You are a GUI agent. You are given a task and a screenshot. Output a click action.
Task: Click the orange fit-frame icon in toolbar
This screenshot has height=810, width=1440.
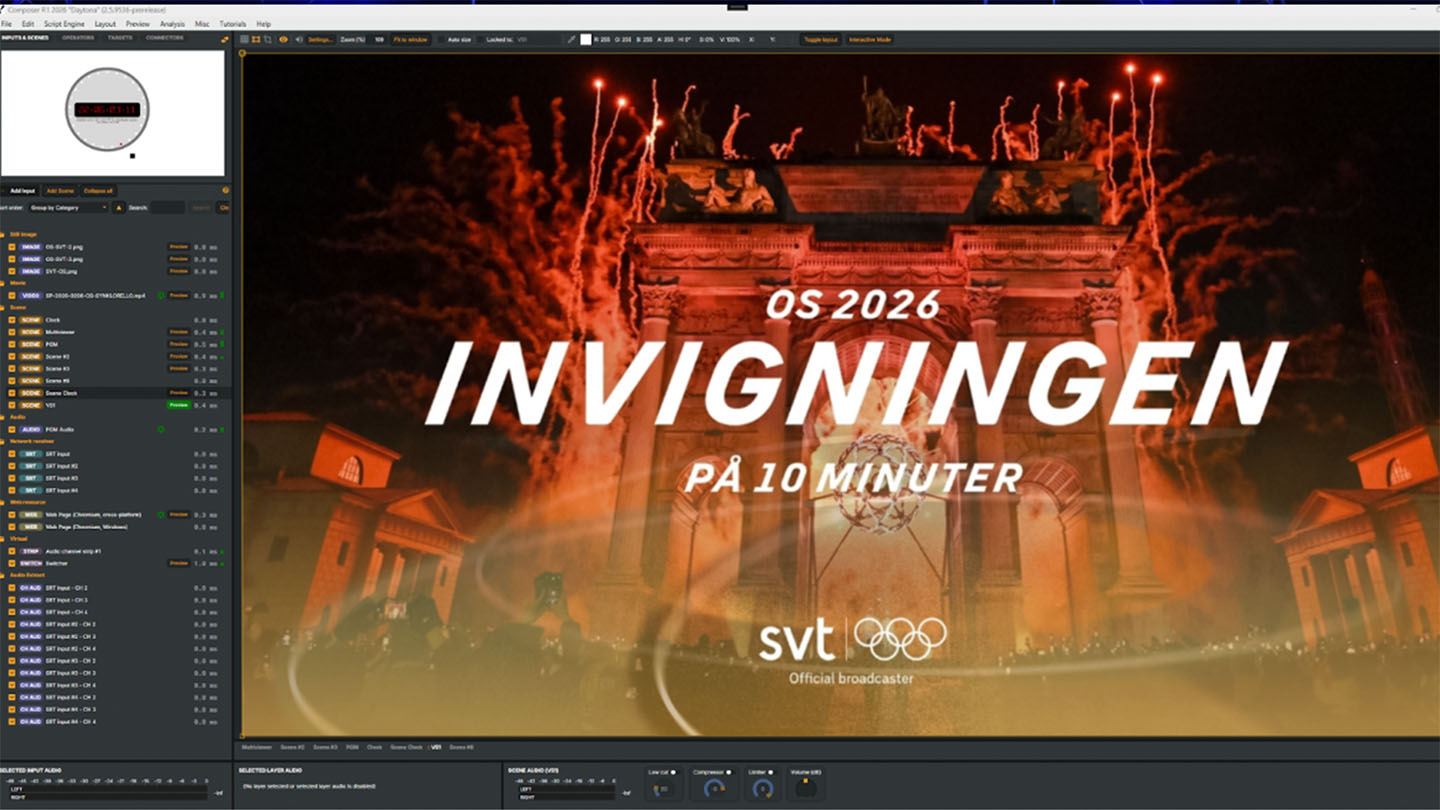256,40
